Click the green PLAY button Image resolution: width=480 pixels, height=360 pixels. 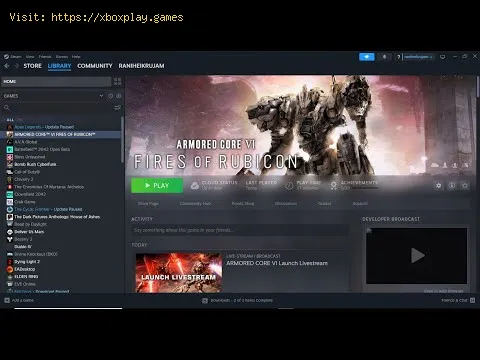[157, 185]
